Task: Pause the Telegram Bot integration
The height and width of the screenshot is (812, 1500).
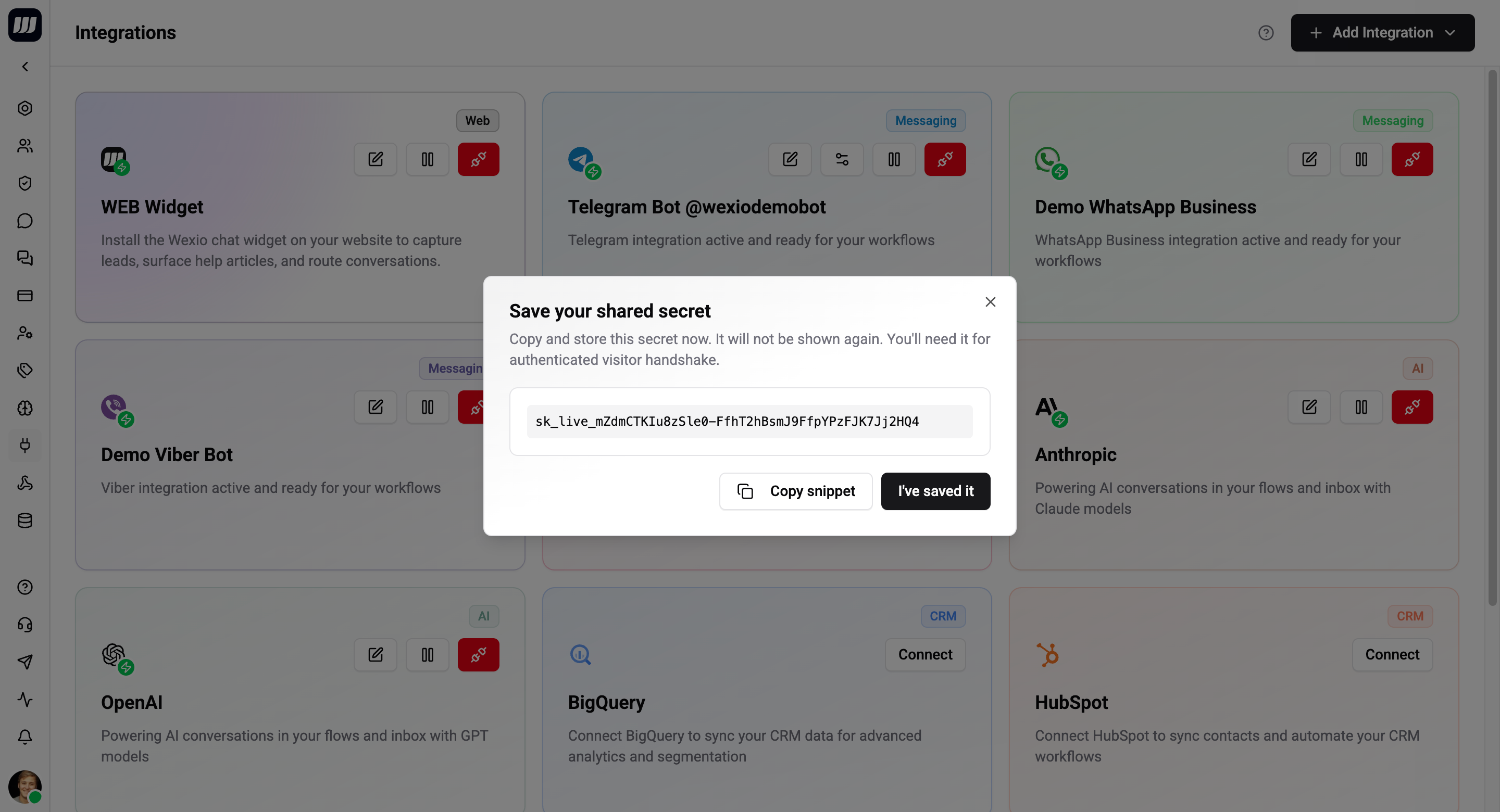Action: click(894, 159)
